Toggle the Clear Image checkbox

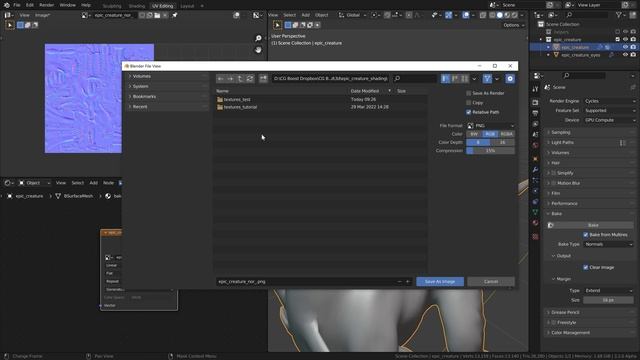(x=586, y=267)
